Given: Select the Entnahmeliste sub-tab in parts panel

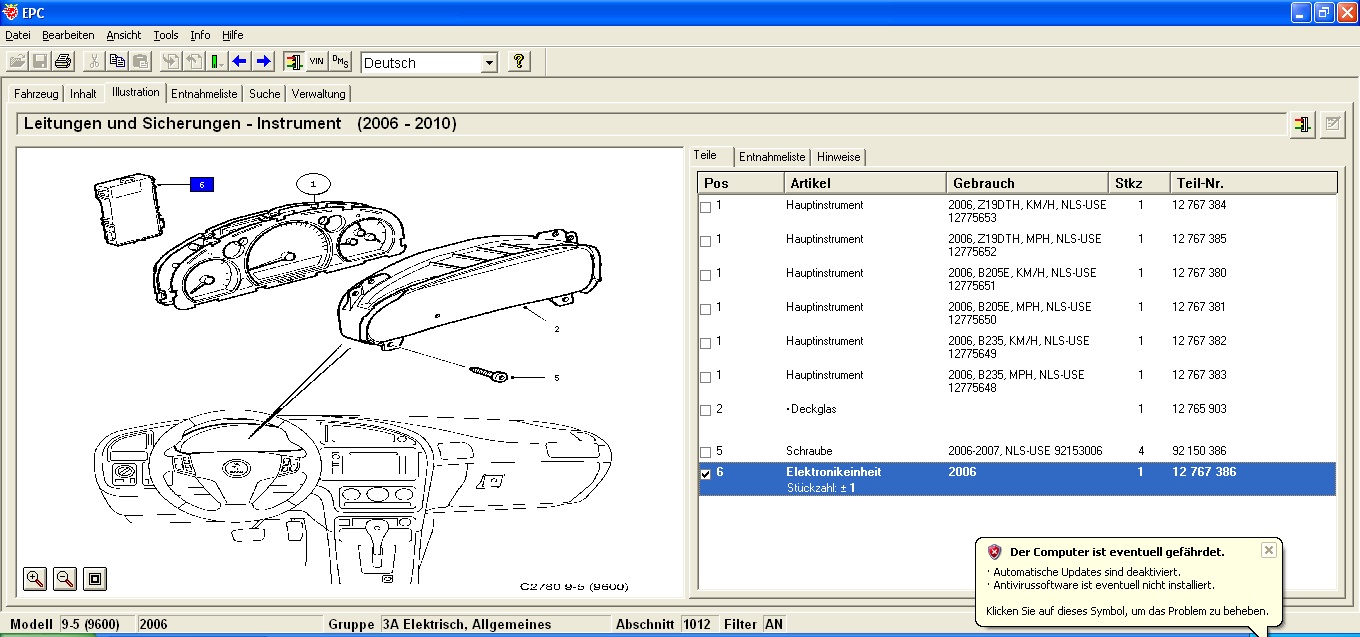Looking at the screenshot, I should pos(772,157).
